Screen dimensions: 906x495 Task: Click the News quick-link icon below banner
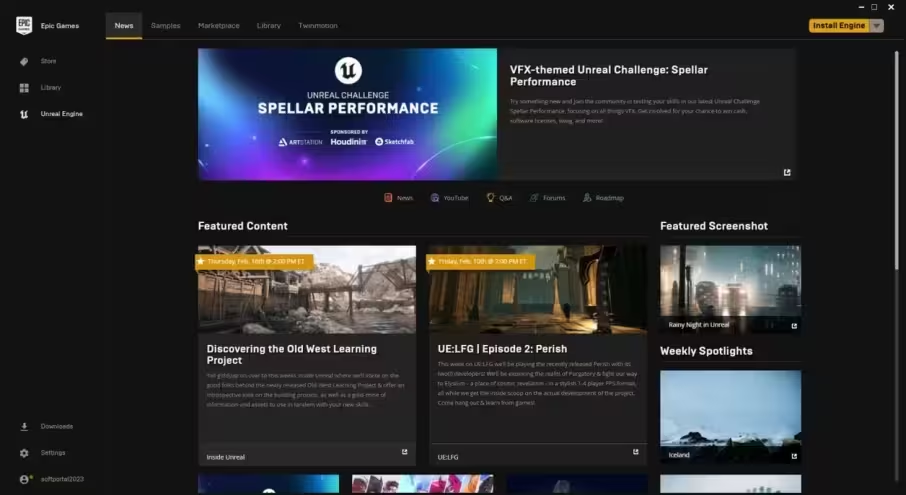click(388, 198)
